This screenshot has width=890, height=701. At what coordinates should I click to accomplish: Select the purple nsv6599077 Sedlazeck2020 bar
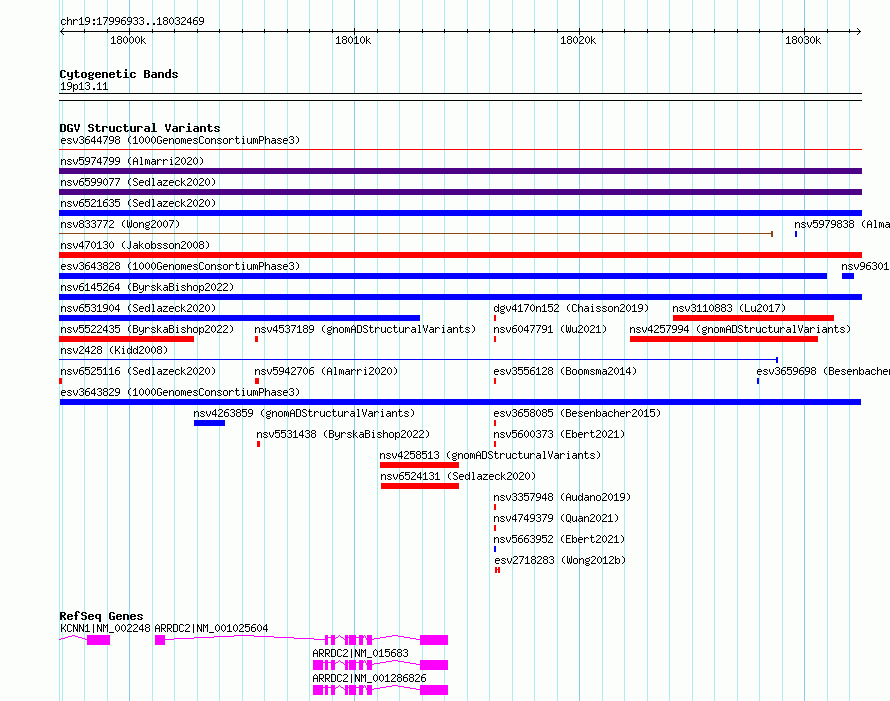(460, 192)
